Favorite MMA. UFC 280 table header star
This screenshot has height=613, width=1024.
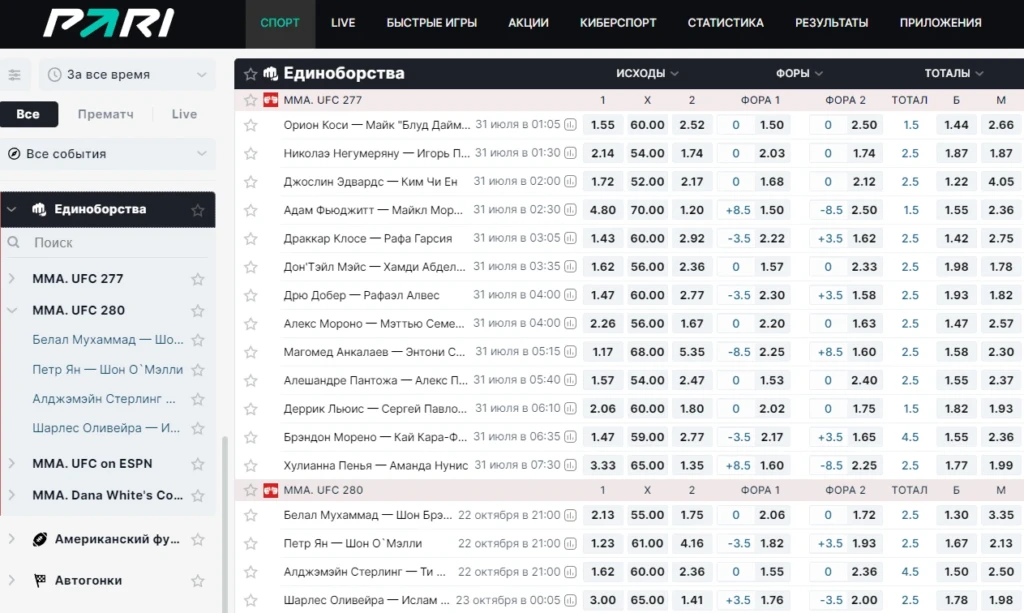[x=250, y=490]
